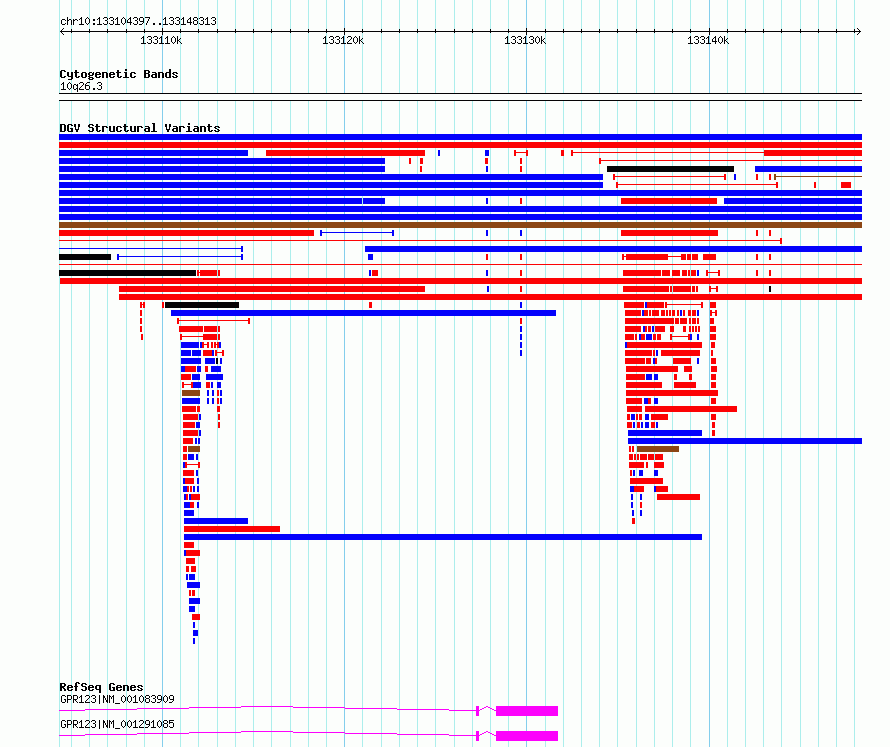890x747 pixels.
Task: Select the GPR123|NM_001291085 gene label
Action: click(x=117, y=724)
